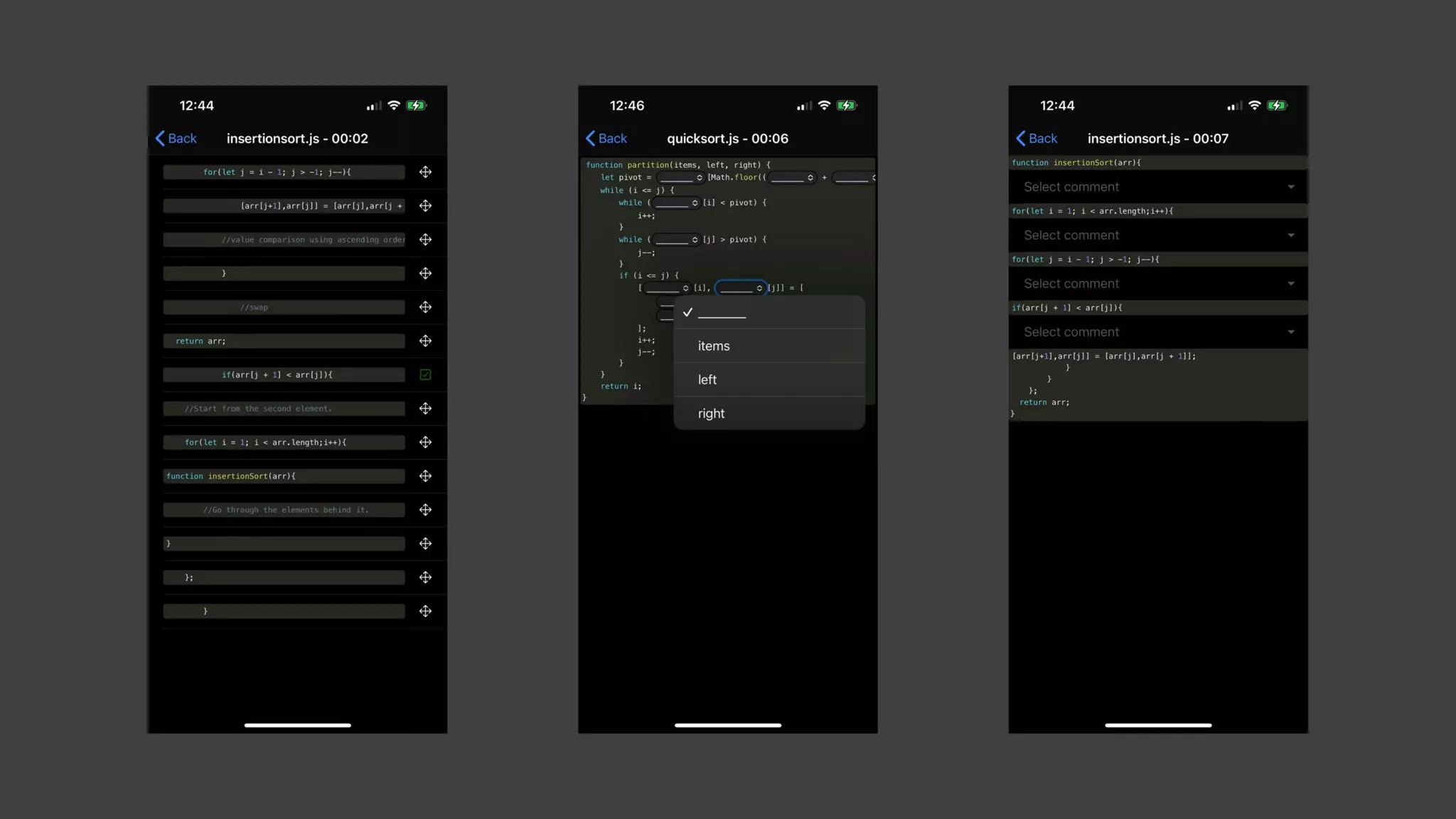Image resolution: width=1456 pixels, height=819 pixels.
Task: Click drag handle beside 'for(let i = 1' row
Action: (x=425, y=442)
